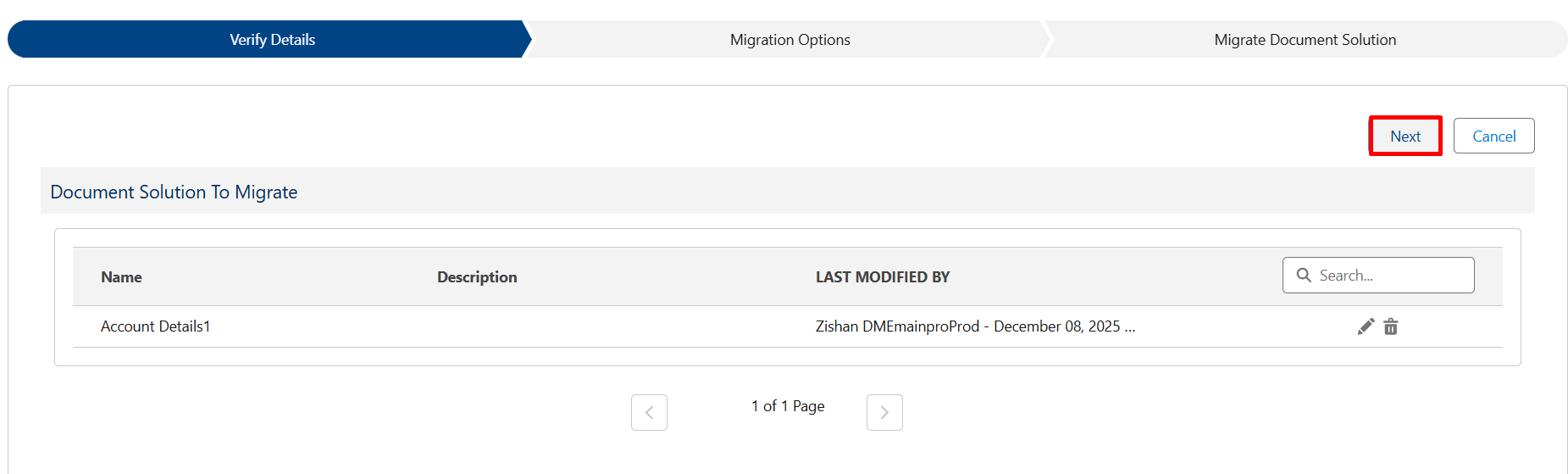Focus the Search... placeholder text field

[x=1389, y=276]
